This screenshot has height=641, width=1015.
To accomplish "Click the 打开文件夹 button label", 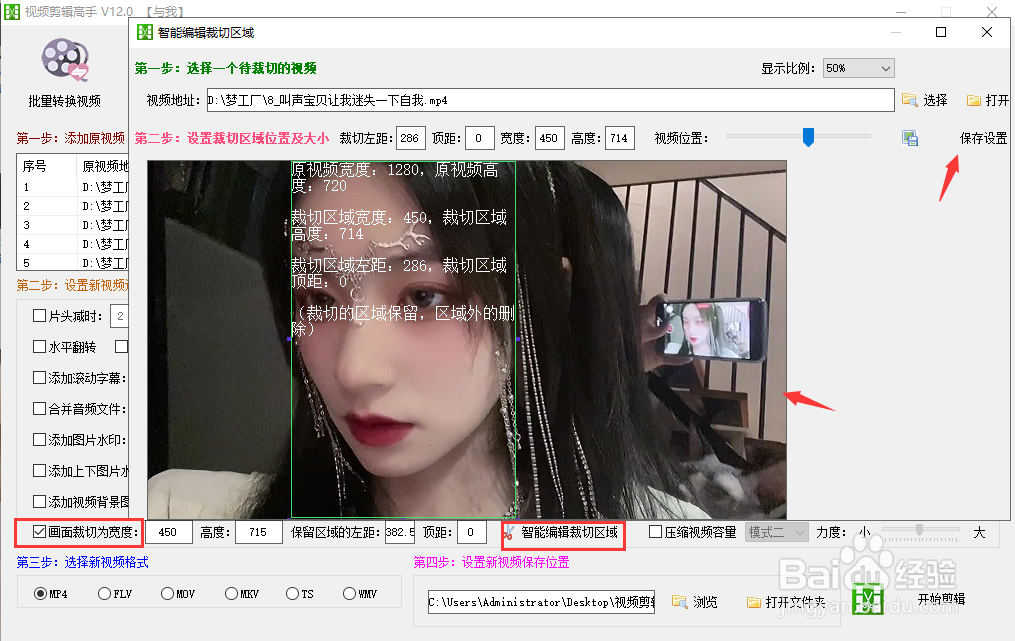I will (x=795, y=602).
